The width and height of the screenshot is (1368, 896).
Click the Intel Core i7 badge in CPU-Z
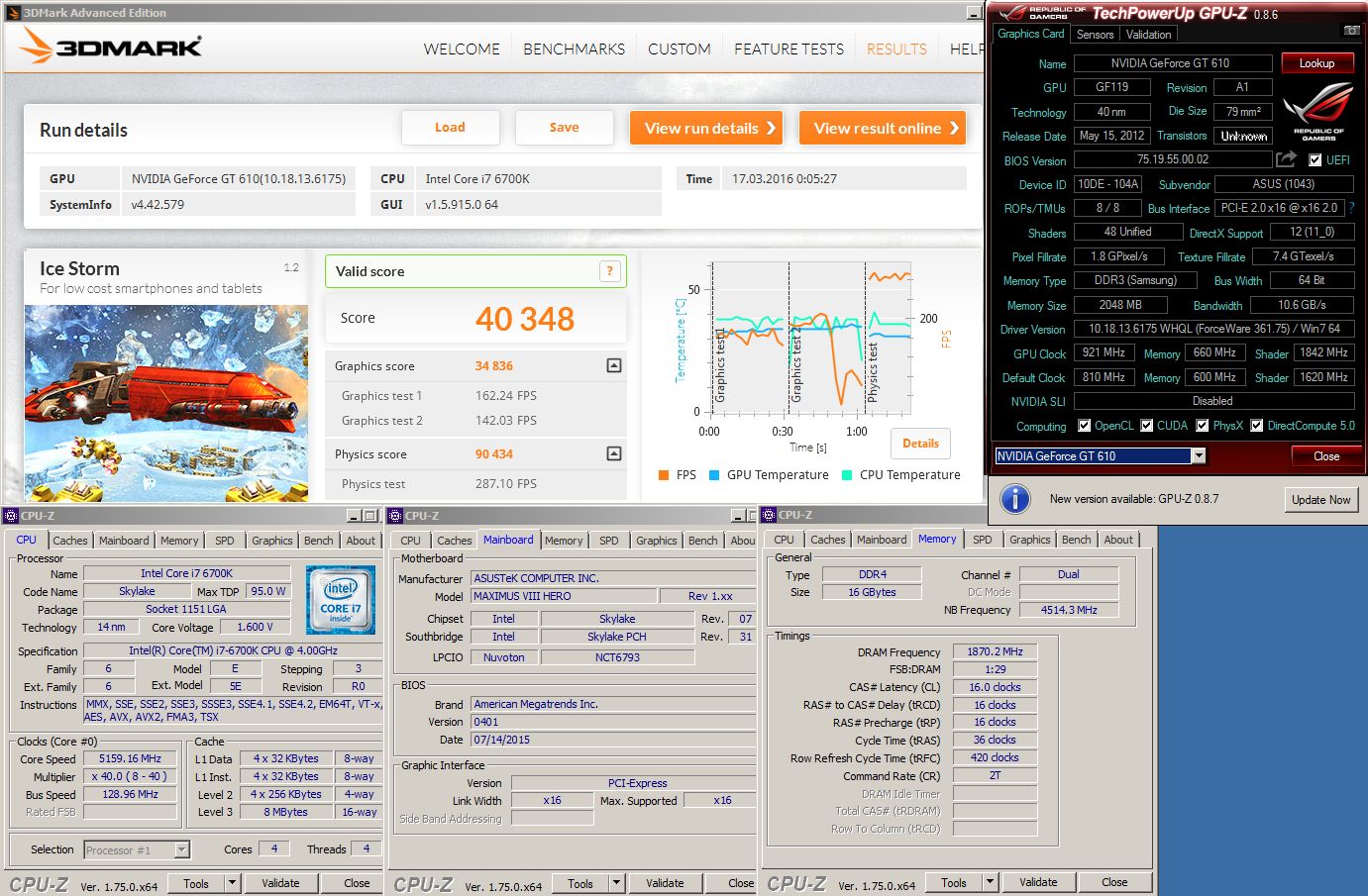341,600
